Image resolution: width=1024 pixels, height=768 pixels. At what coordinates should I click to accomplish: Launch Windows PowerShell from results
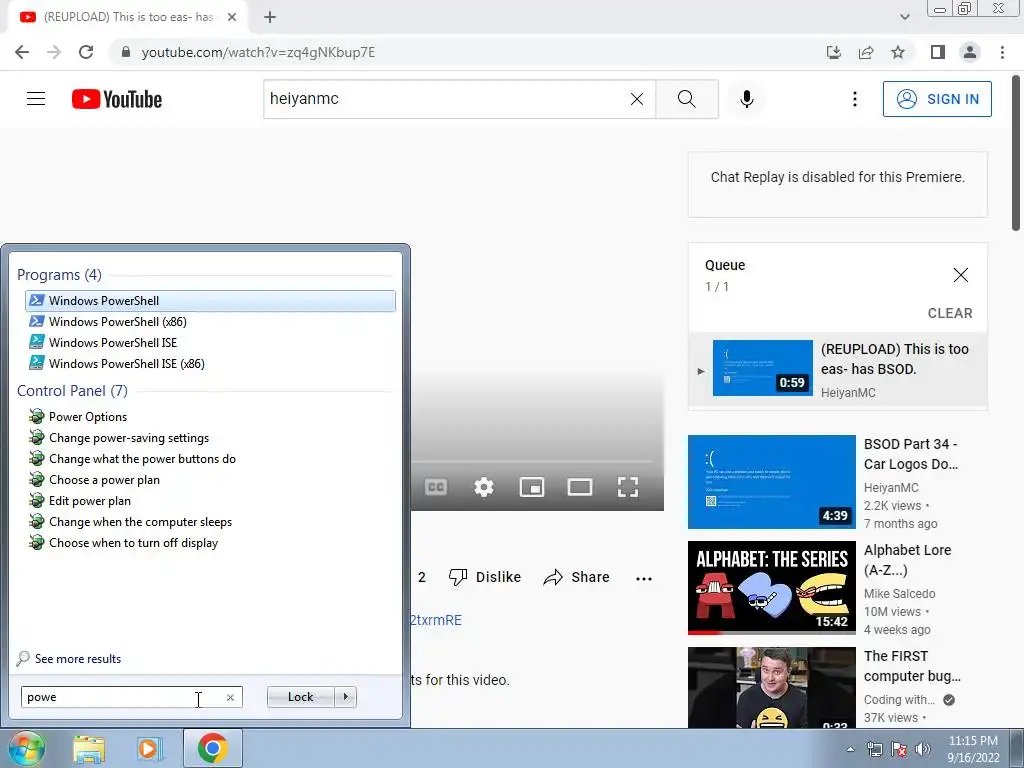tap(210, 300)
